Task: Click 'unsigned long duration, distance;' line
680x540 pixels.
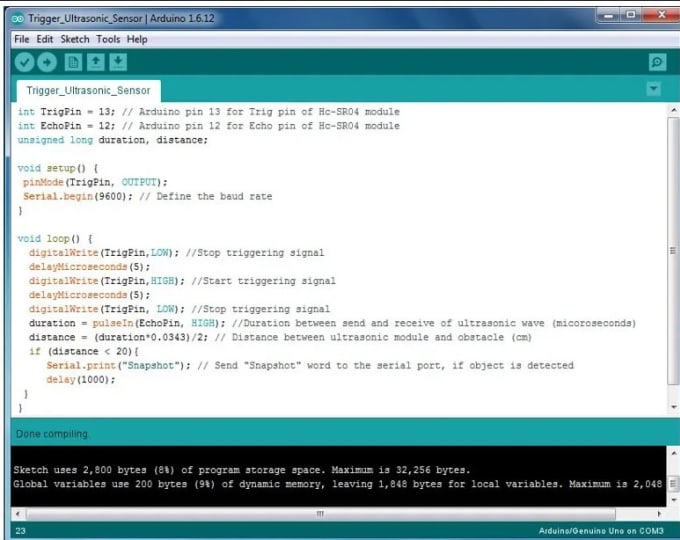Action: (x=113, y=140)
